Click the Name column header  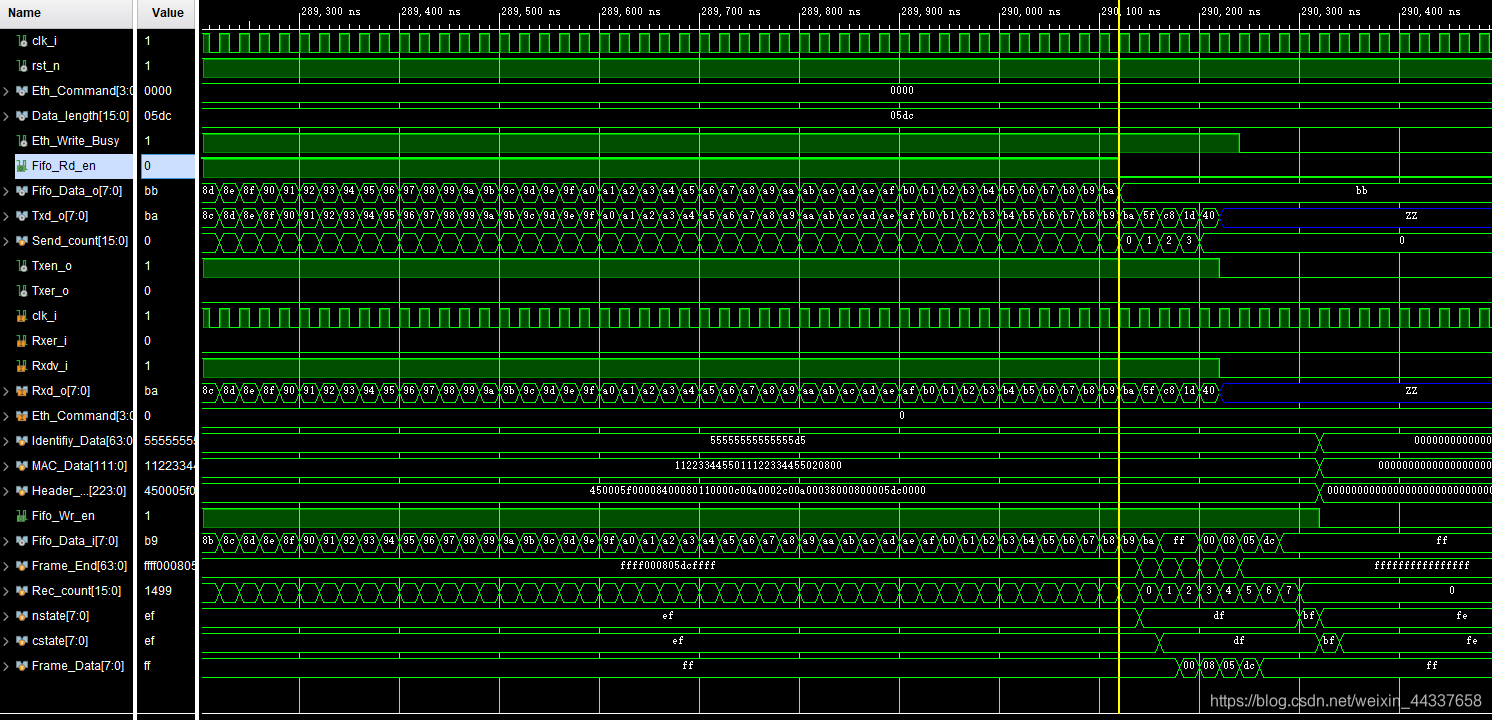coord(67,13)
